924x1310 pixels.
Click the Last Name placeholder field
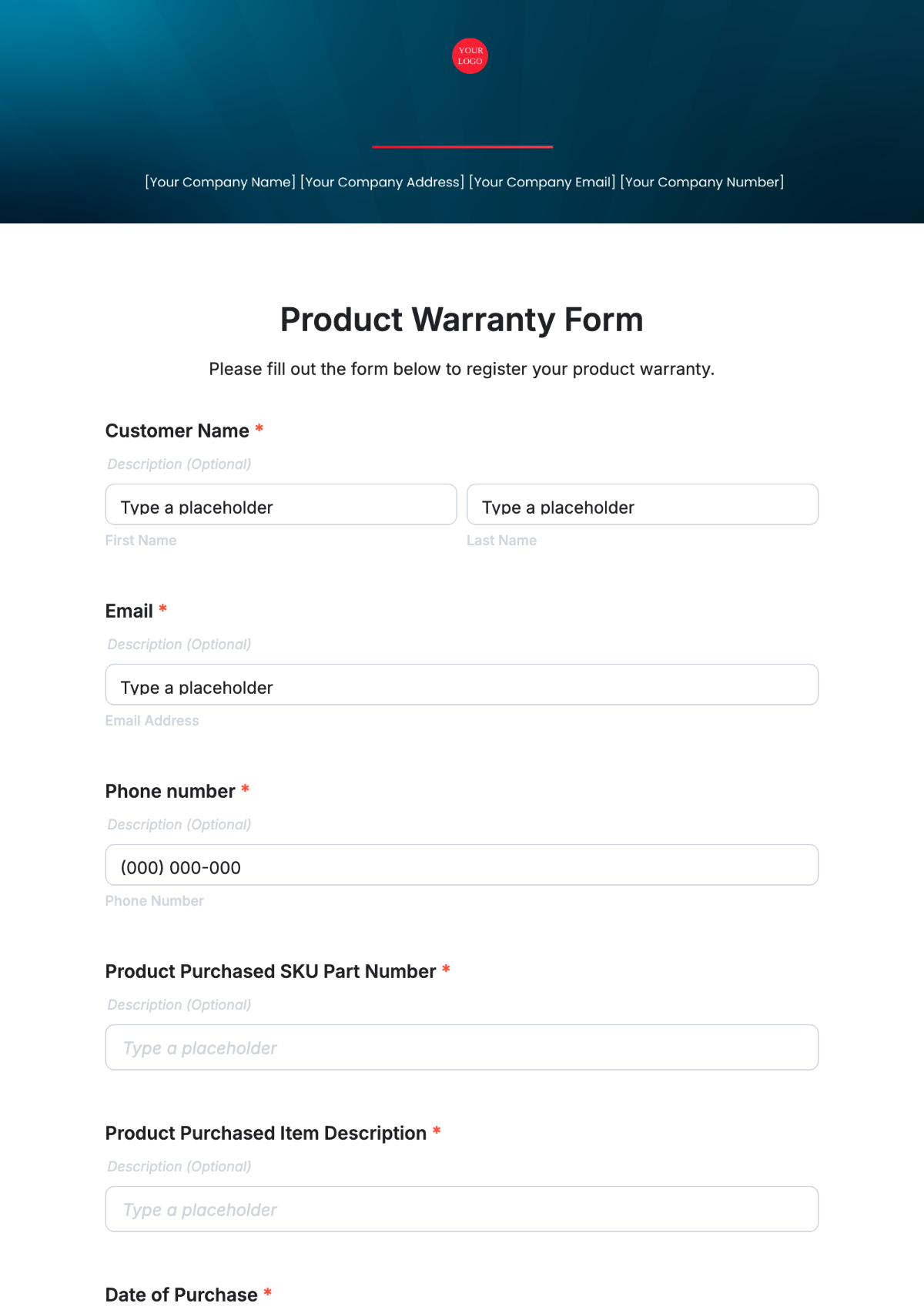click(642, 505)
